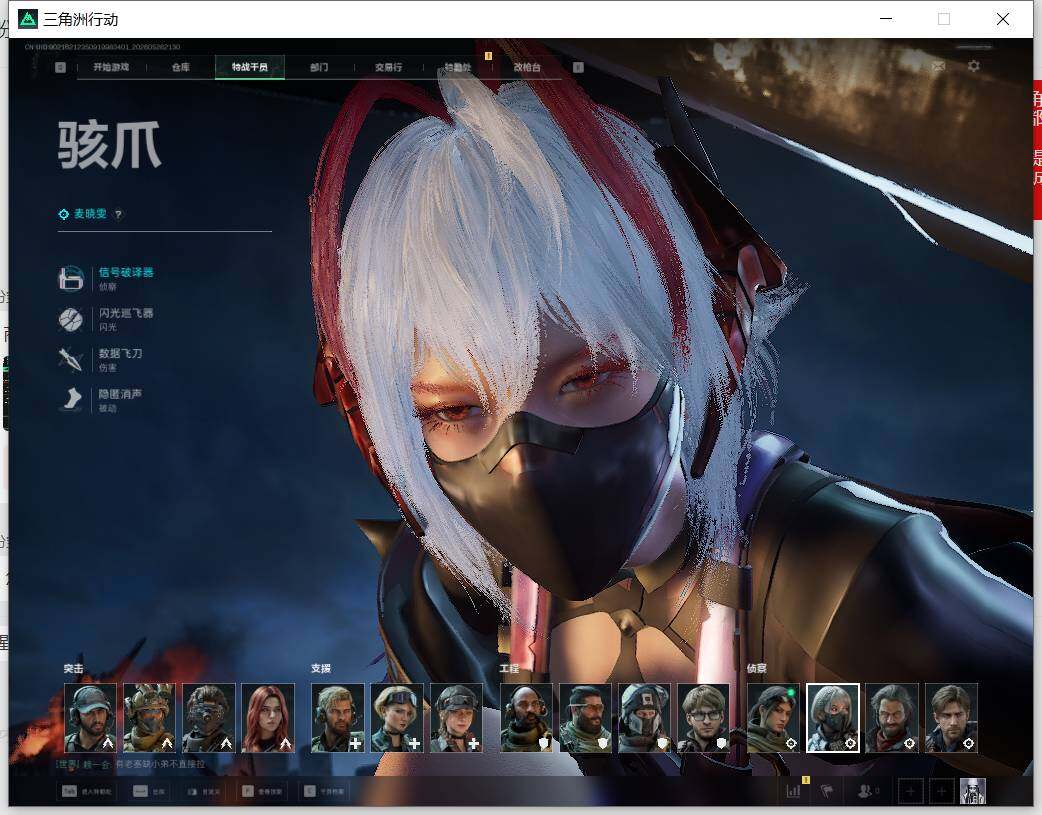Select the 信号破译器 skill icon
This screenshot has width=1042, height=815.
click(x=70, y=279)
